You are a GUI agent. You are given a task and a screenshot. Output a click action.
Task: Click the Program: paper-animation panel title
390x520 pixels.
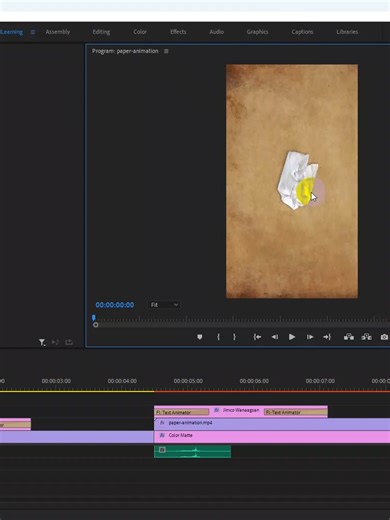(x=125, y=51)
